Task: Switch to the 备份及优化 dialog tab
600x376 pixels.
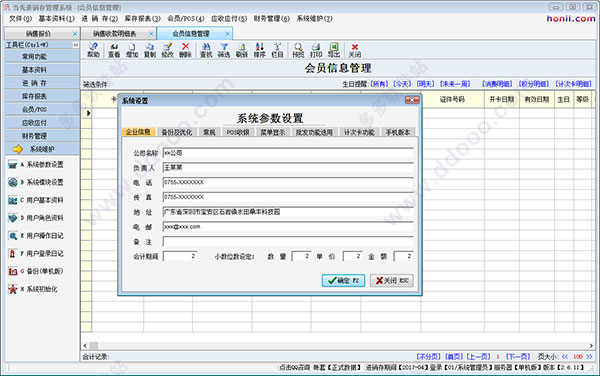Action: pos(176,132)
